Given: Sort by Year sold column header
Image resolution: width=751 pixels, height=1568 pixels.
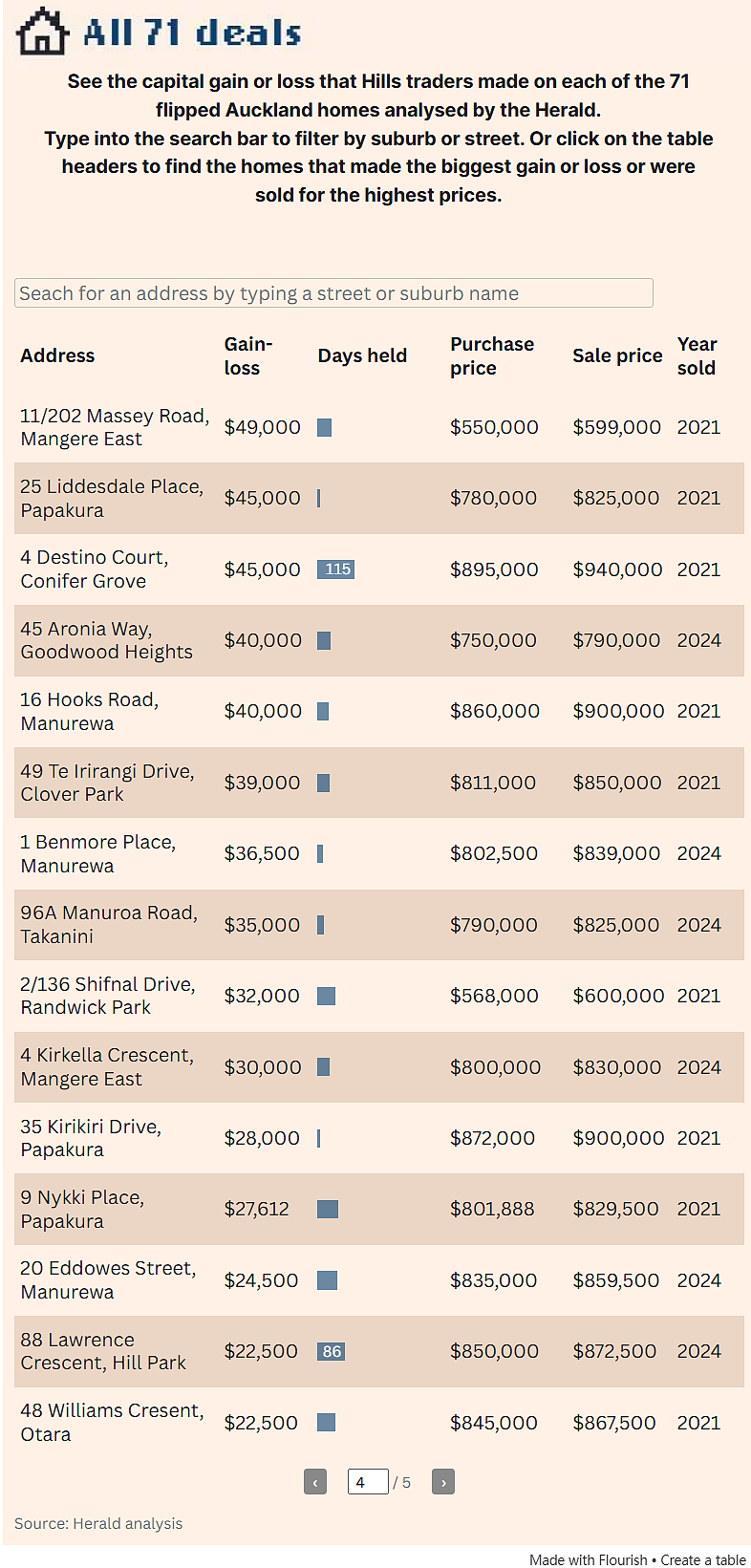Looking at the screenshot, I should click(x=697, y=355).
